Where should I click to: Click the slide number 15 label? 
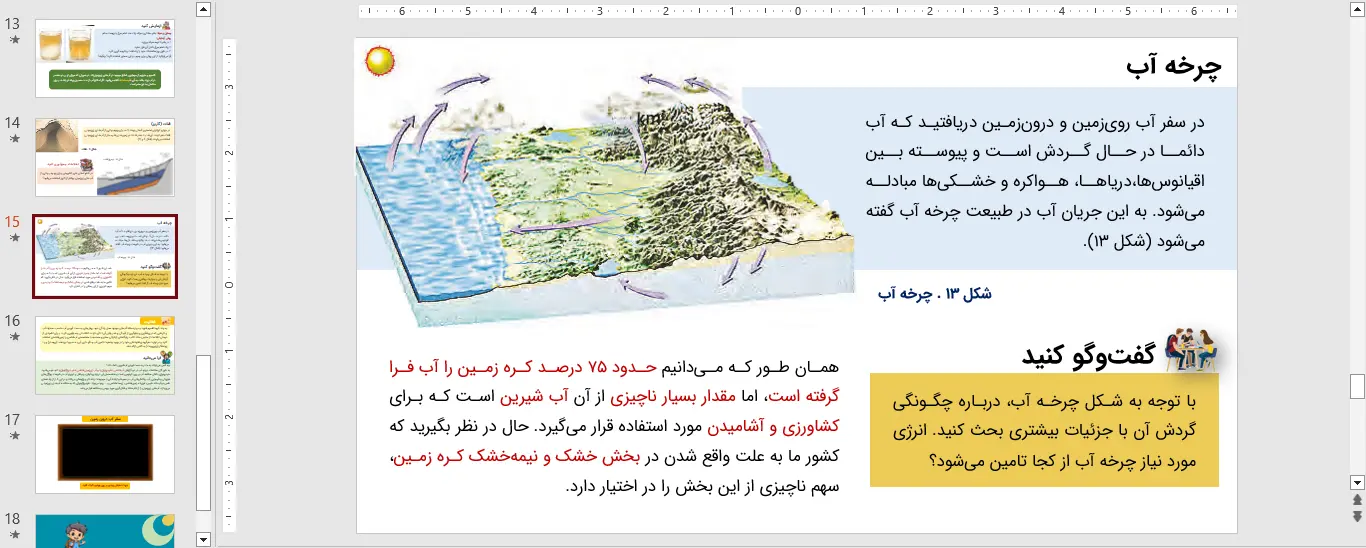point(13,222)
